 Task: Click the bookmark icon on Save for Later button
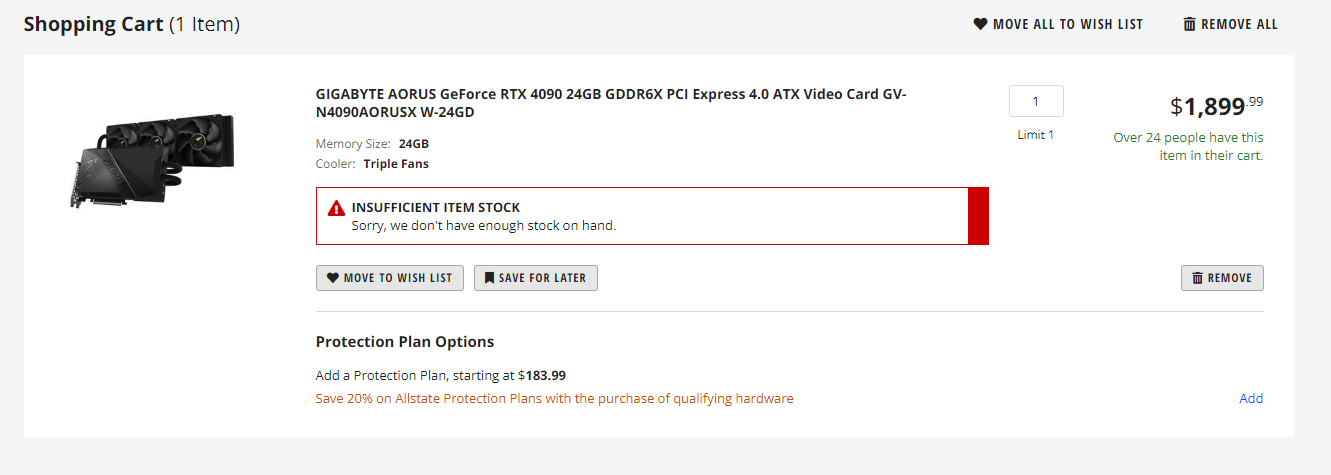click(x=489, y=278)
